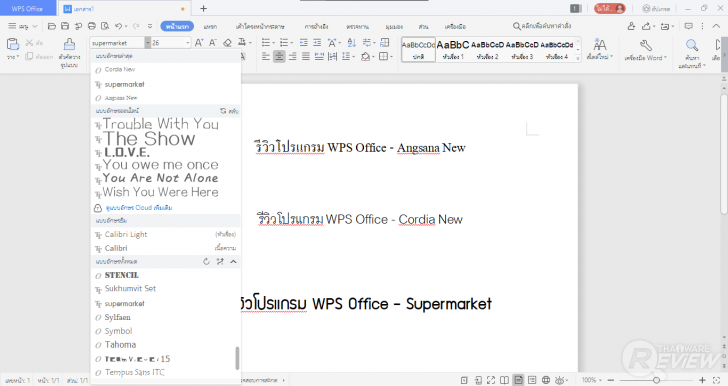Open the font name dropdown arrow
The width and height of the screenshot is (728, 386).
pos(148,43)
